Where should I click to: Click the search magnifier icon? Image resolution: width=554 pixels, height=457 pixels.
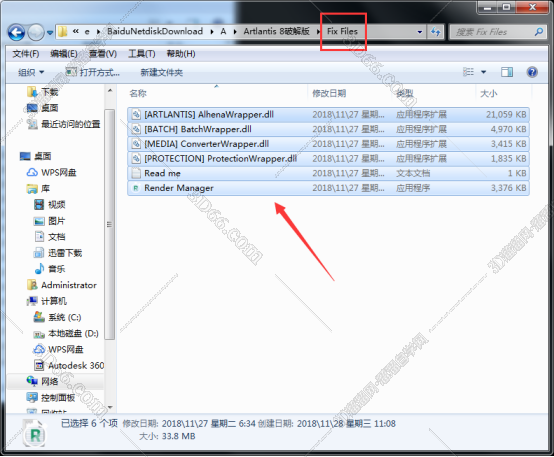pyautogui.click(x=538, y=32)
